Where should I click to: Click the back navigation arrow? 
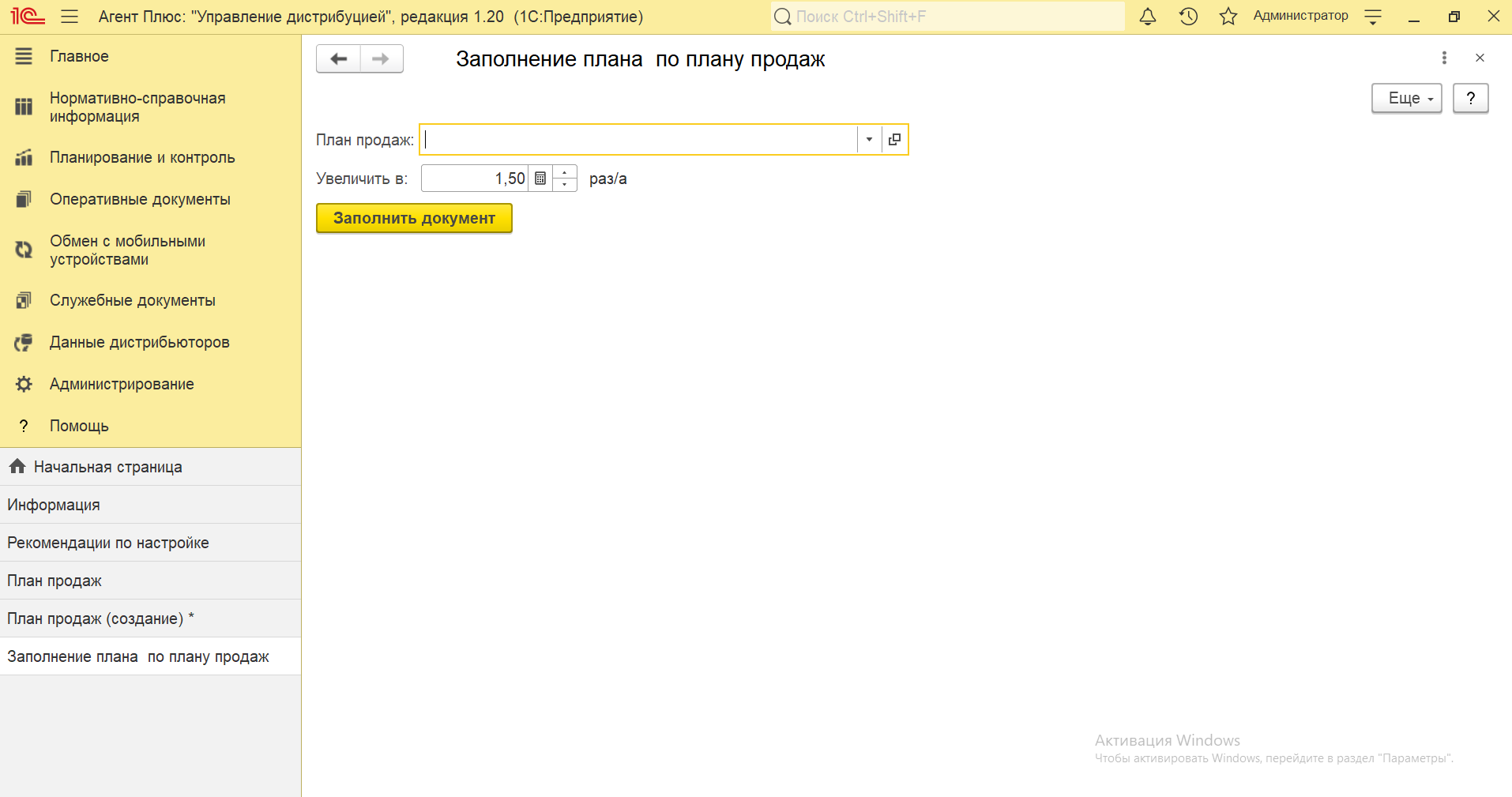(x=339, y=59)
